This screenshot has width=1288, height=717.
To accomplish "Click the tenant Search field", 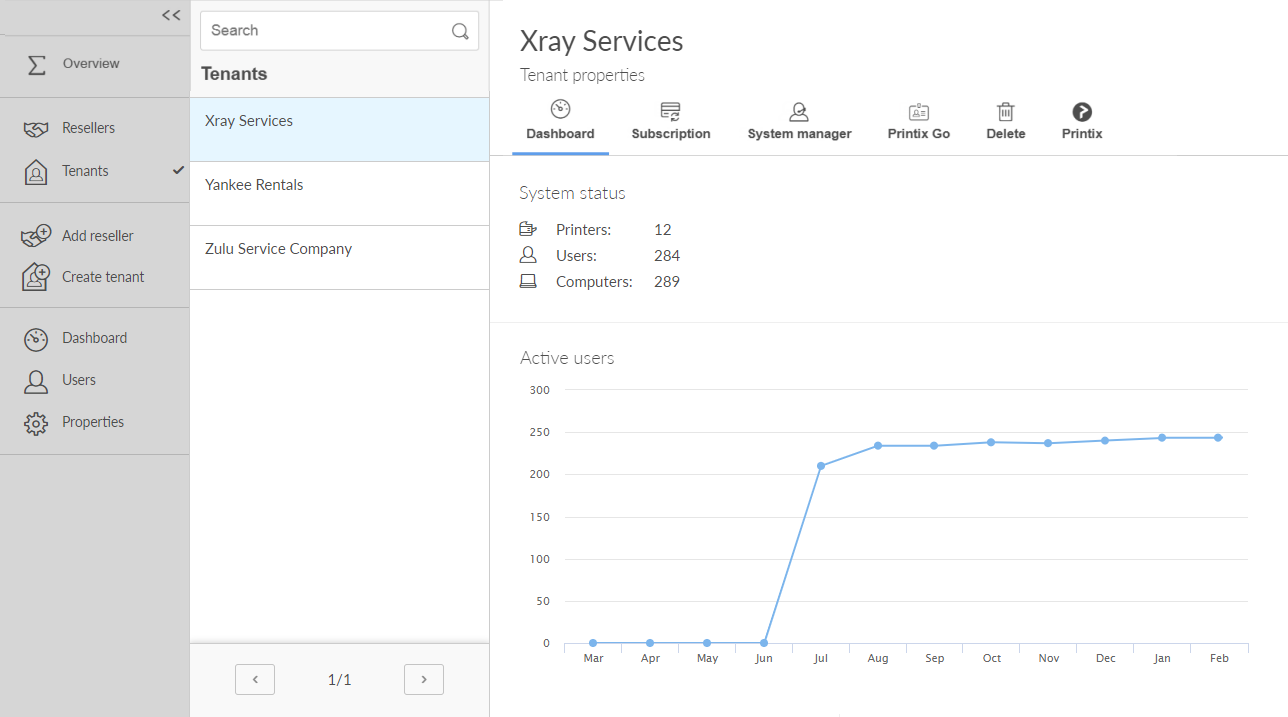I will click(325, 31).
